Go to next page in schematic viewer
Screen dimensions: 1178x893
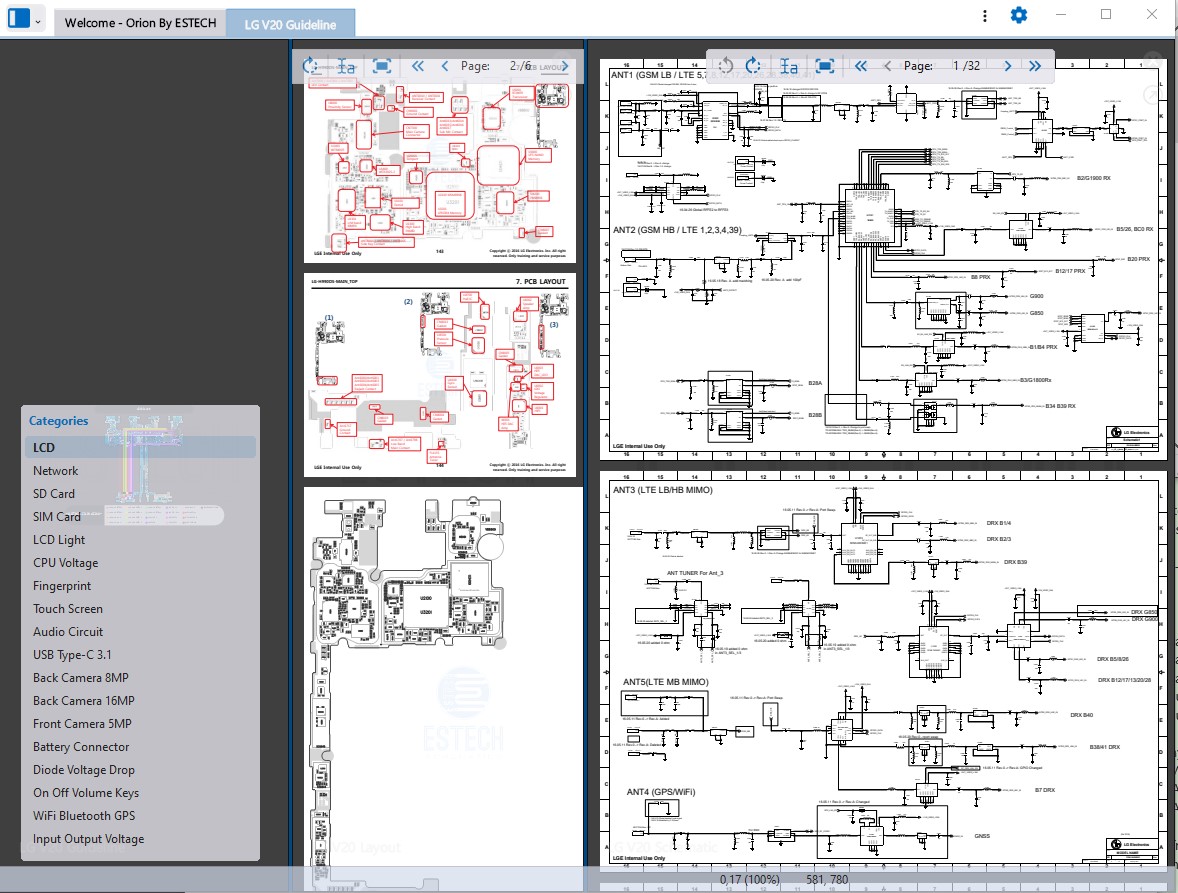tap(1007, 66)
